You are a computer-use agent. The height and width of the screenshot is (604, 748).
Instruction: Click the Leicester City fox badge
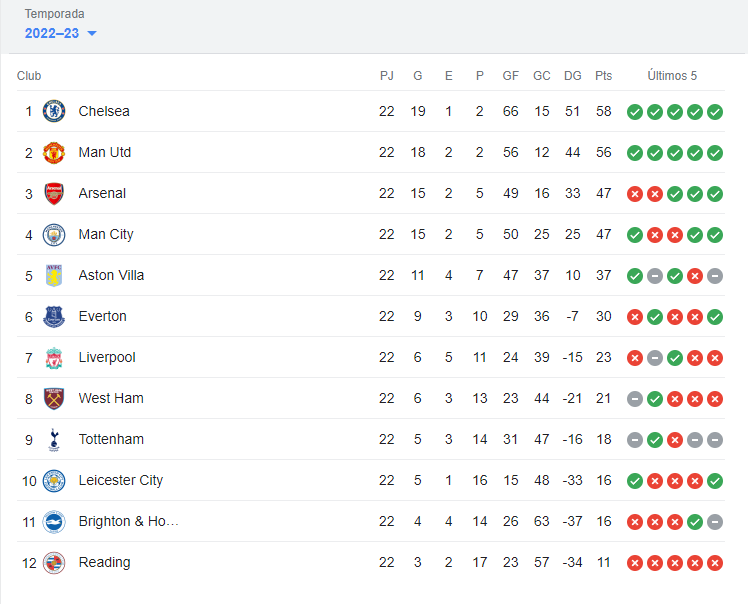54,480
